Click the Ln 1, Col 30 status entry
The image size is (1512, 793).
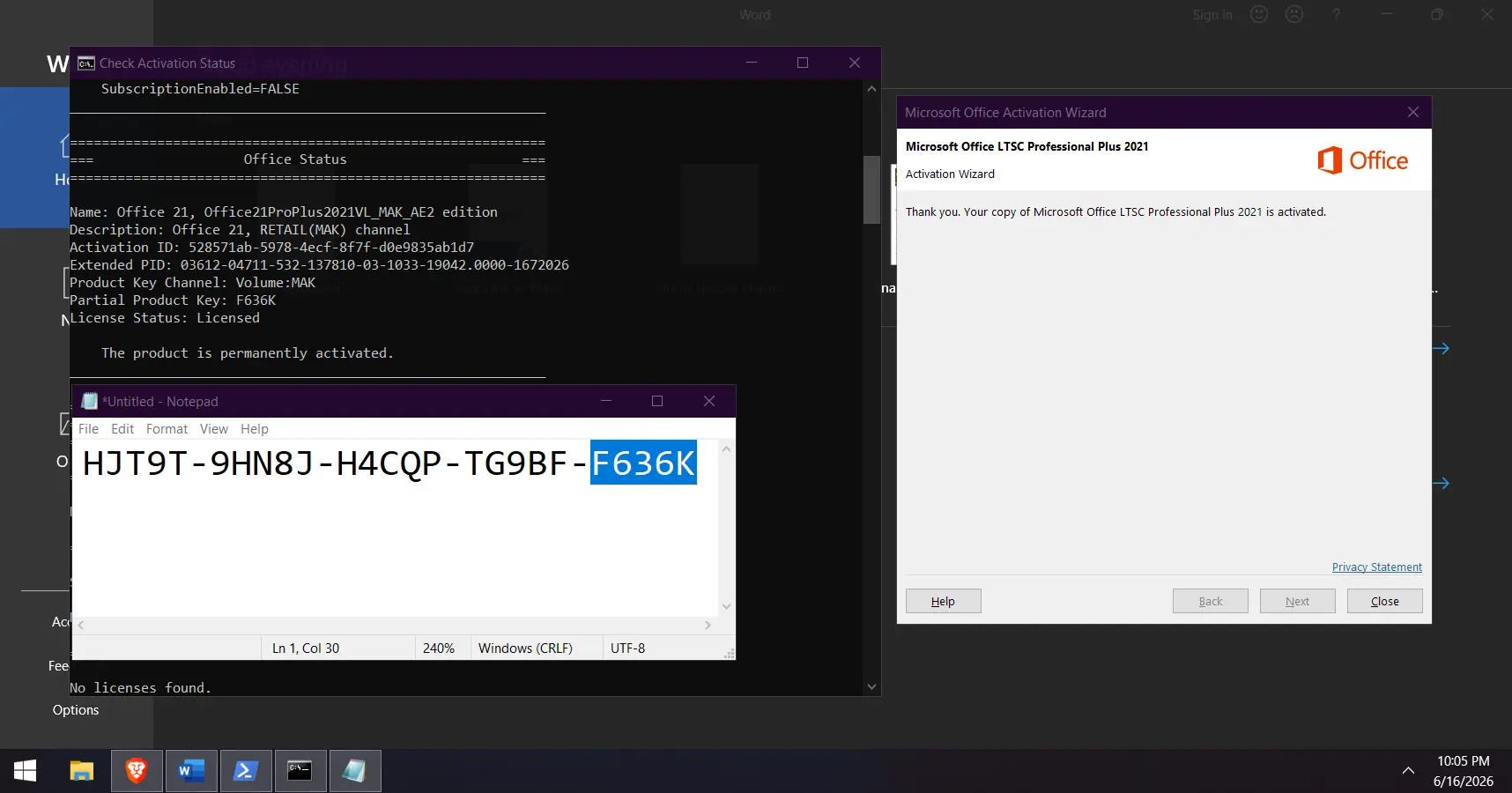[x=306, y=648]
